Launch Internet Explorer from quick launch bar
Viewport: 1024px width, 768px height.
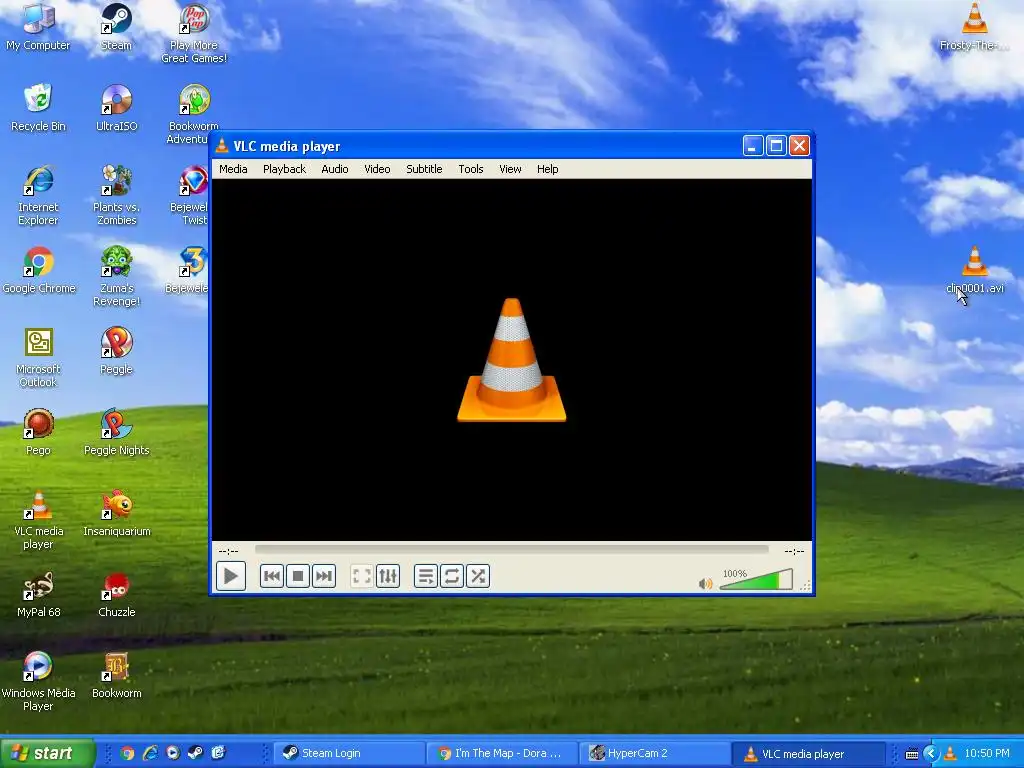tap(150, 753)
